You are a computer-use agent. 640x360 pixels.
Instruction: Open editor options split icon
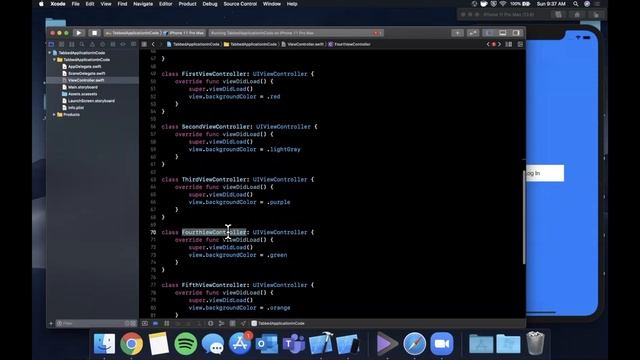(509, 44)
